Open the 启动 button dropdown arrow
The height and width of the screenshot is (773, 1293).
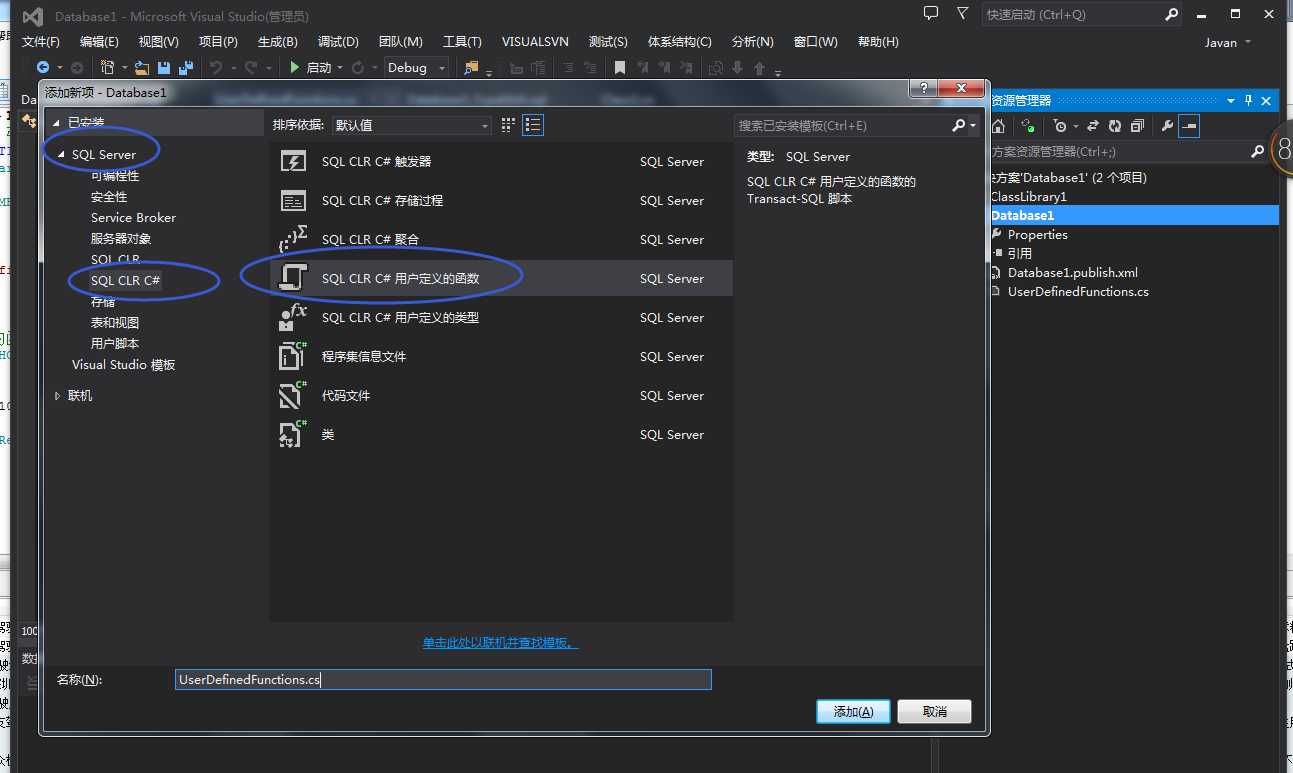pyautogui.click(x=340, y=68)
